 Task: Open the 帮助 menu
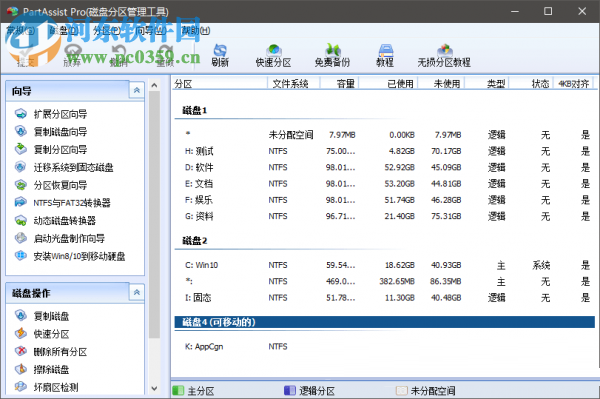[x=196, y=31]
